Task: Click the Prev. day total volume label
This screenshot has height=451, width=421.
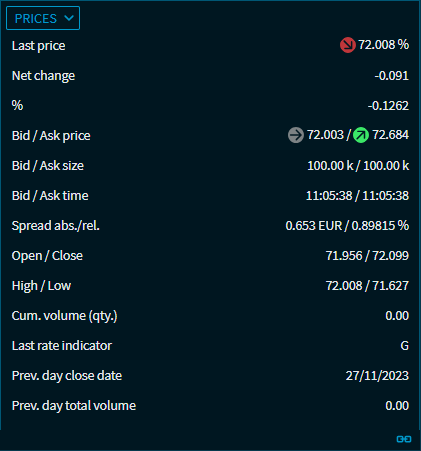Action: tap(74, 406)
